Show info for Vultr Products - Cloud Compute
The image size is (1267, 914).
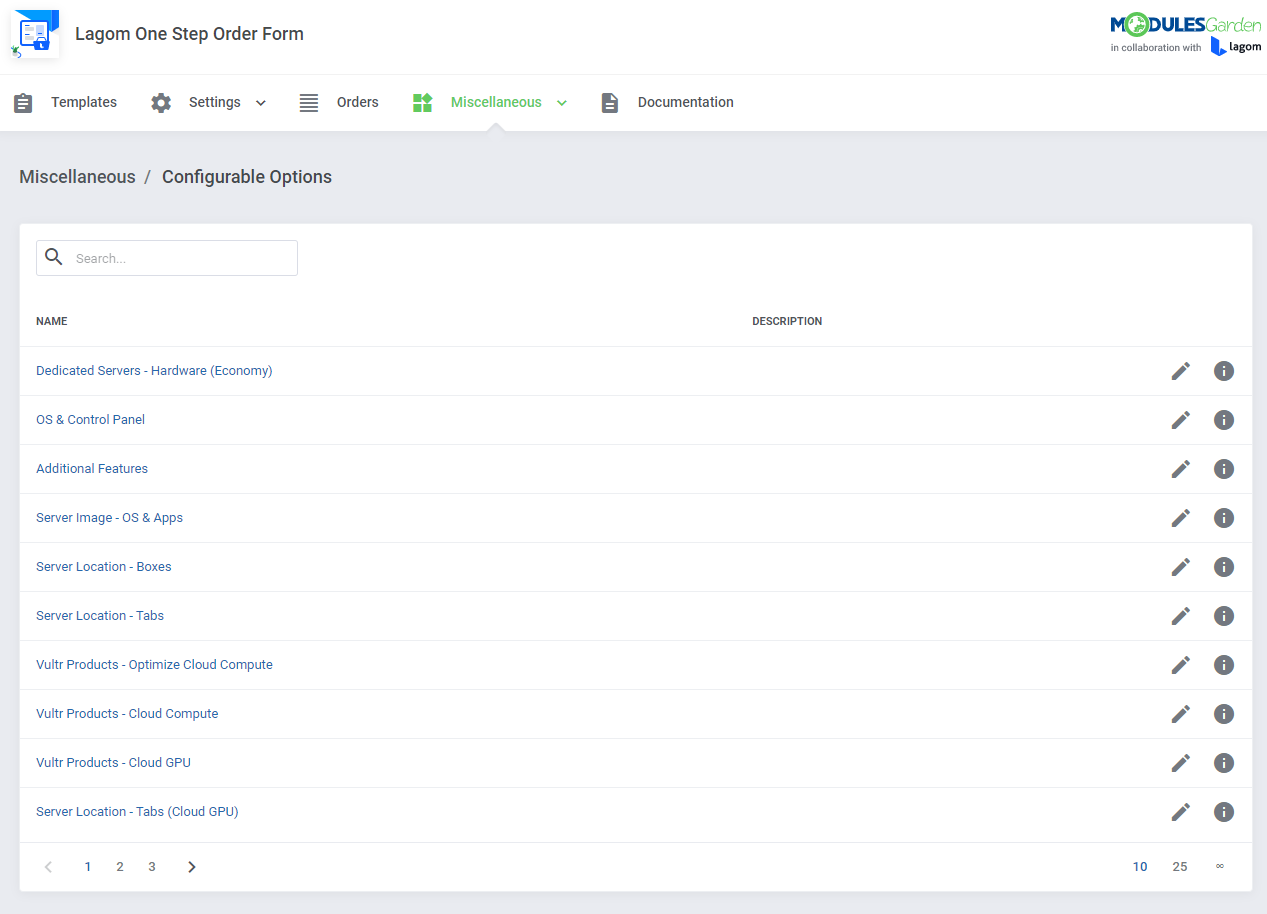click(1224, 714)
